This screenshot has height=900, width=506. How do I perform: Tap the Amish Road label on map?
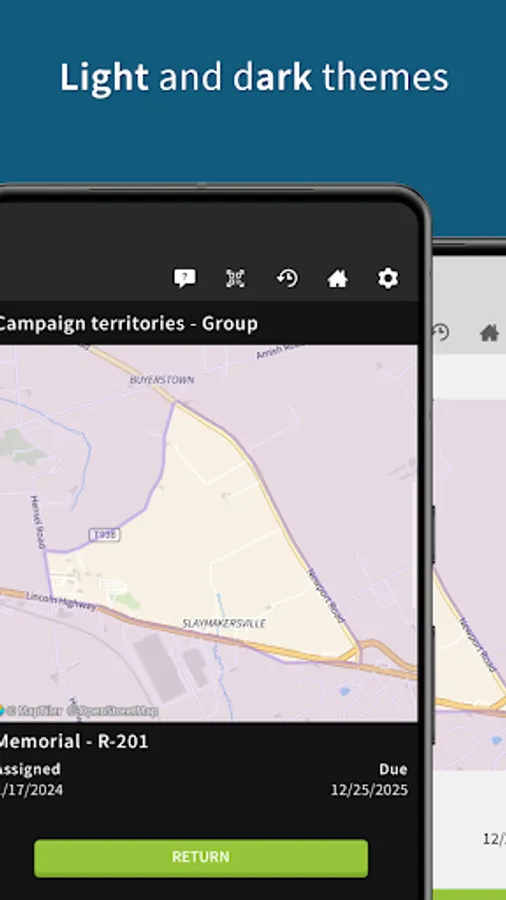(x=278, y=351)
